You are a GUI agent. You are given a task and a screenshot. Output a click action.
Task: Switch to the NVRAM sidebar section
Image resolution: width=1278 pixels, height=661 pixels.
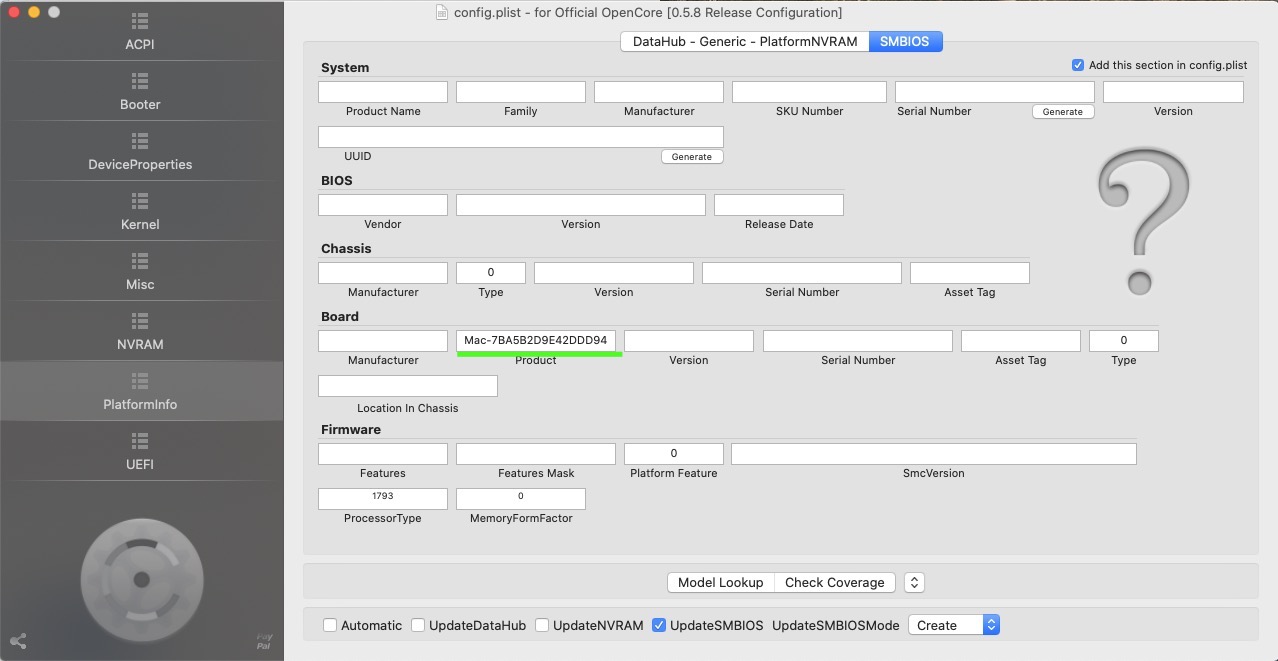tap(140, 331)
